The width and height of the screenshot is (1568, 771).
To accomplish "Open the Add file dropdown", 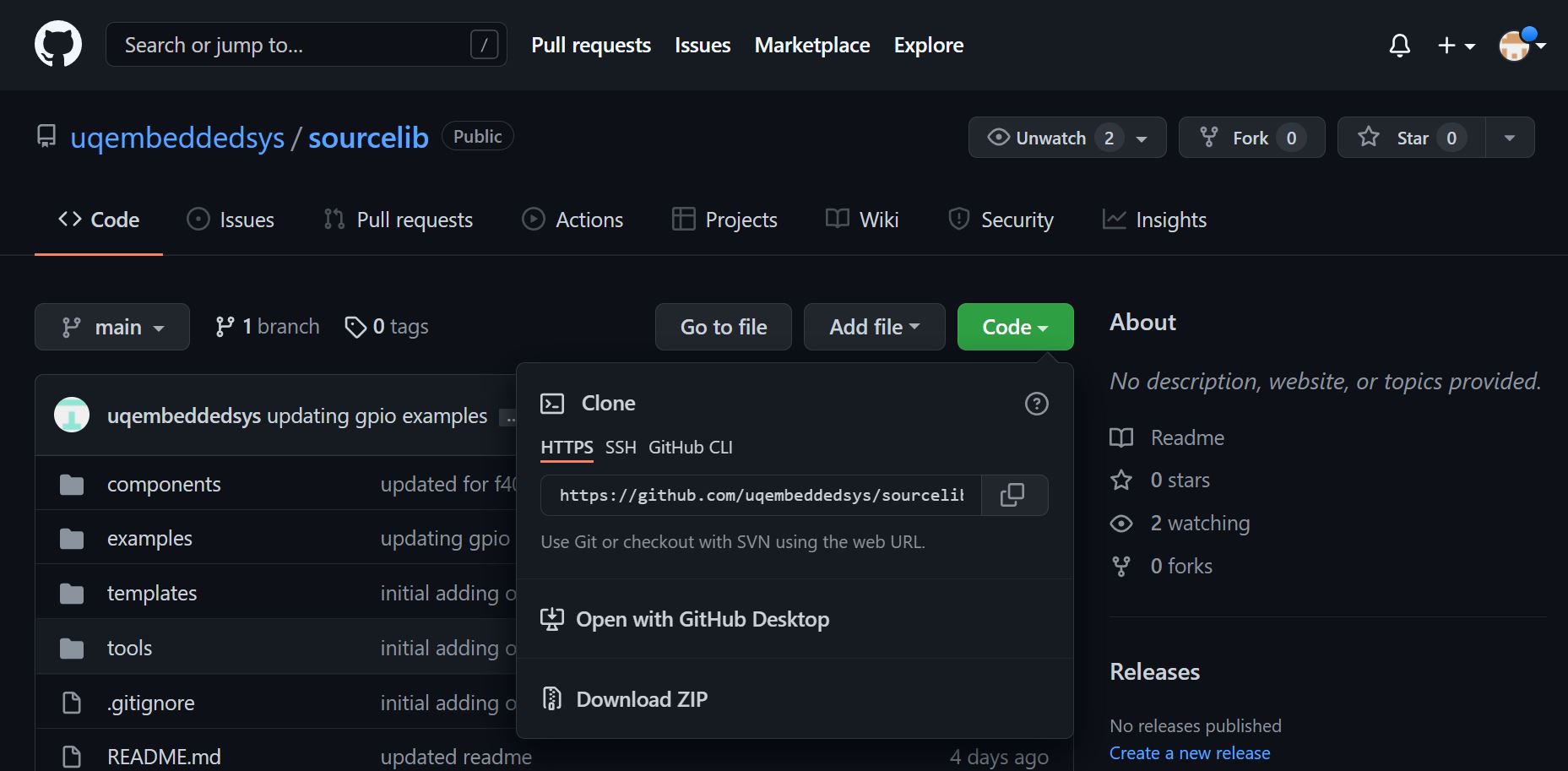I will [874, 327].
